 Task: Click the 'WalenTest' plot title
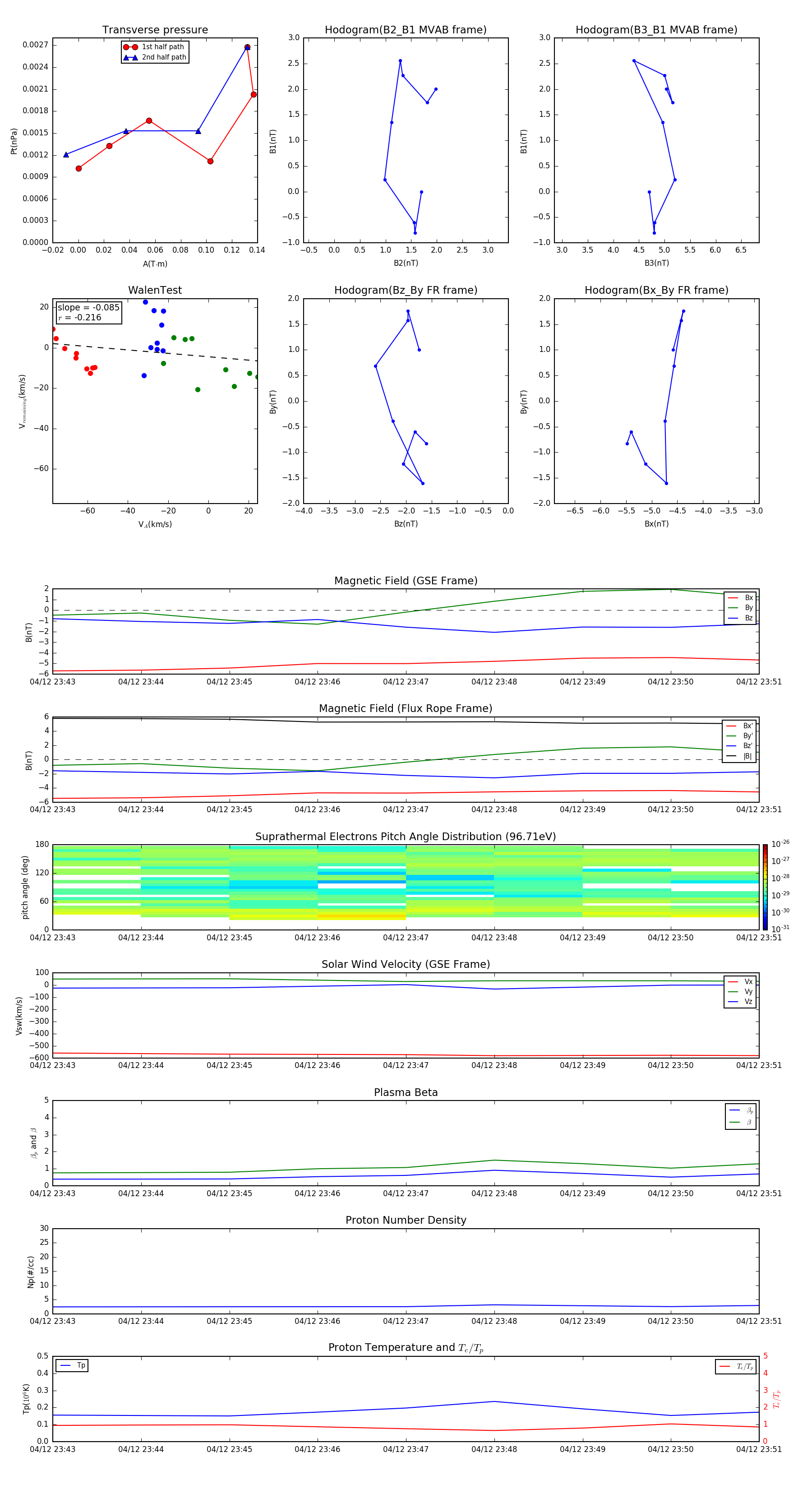click(155, 290)
